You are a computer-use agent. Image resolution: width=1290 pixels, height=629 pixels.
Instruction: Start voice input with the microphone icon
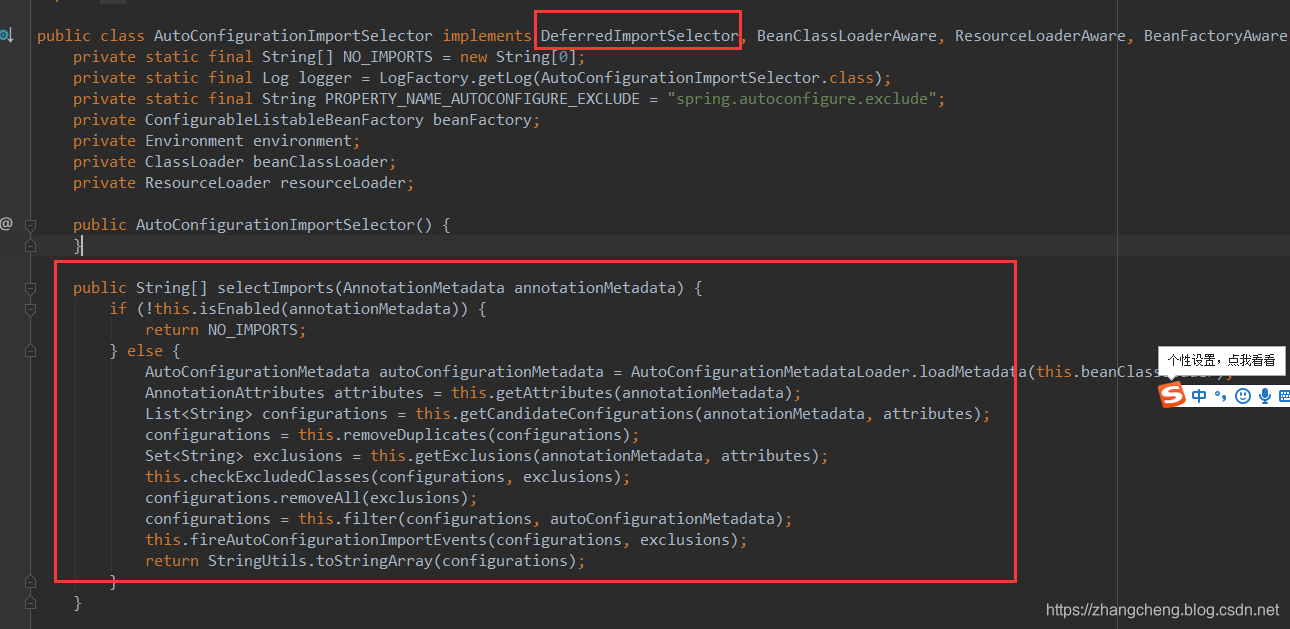1265,396
